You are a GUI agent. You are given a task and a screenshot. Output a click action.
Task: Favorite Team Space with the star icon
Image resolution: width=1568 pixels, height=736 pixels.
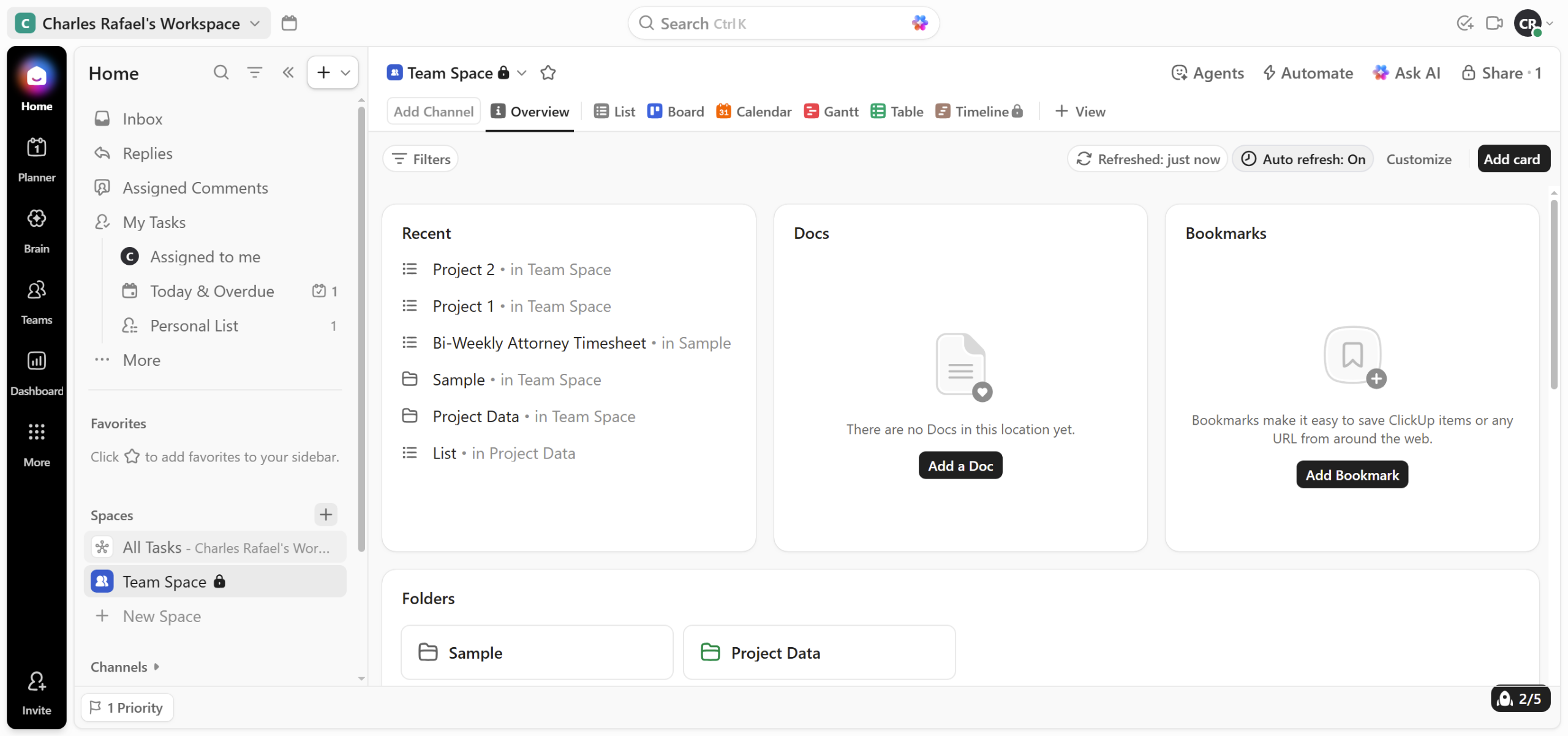coord(548,73)
